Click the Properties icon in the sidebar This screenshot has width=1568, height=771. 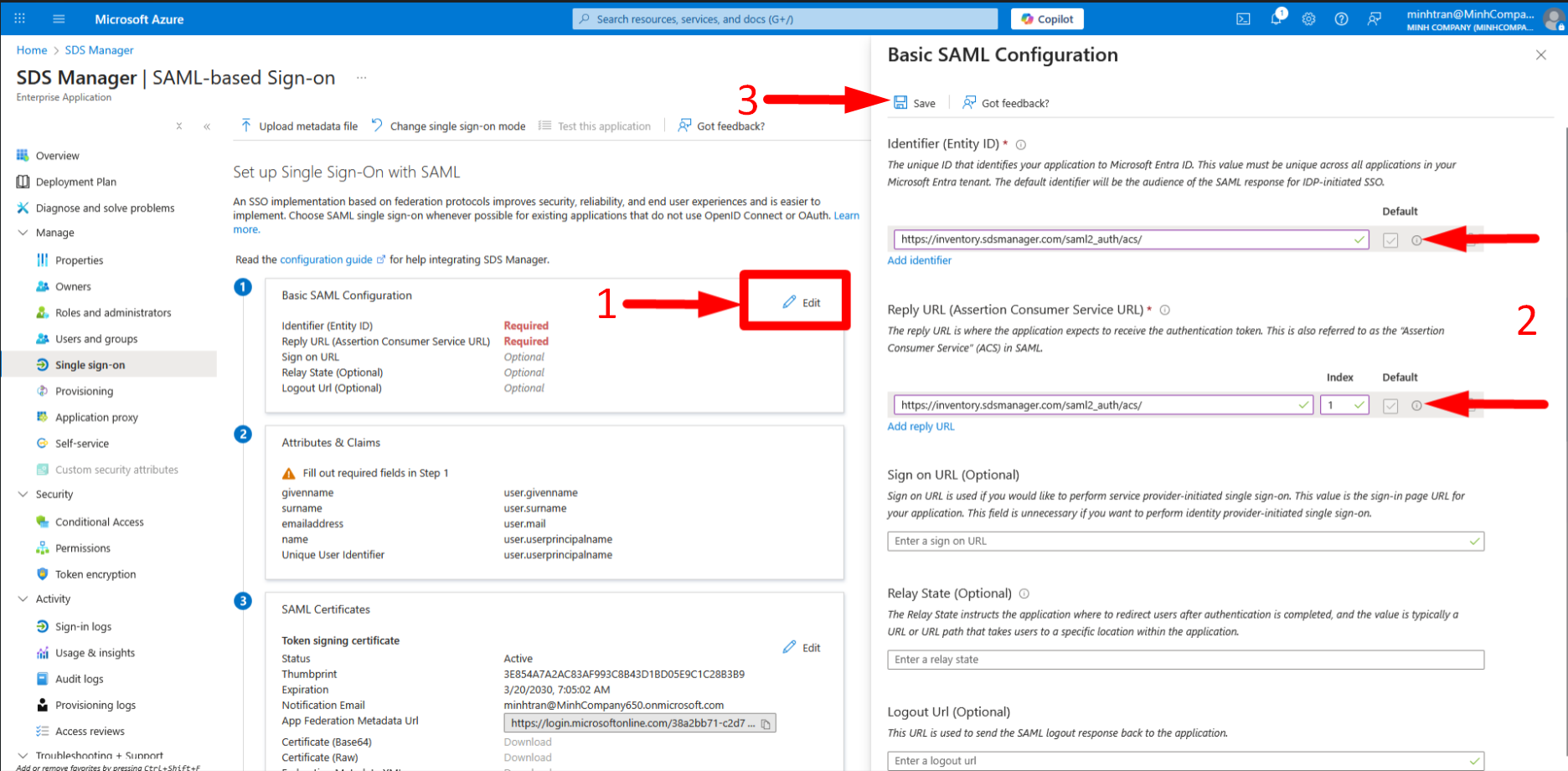[43, 260]
